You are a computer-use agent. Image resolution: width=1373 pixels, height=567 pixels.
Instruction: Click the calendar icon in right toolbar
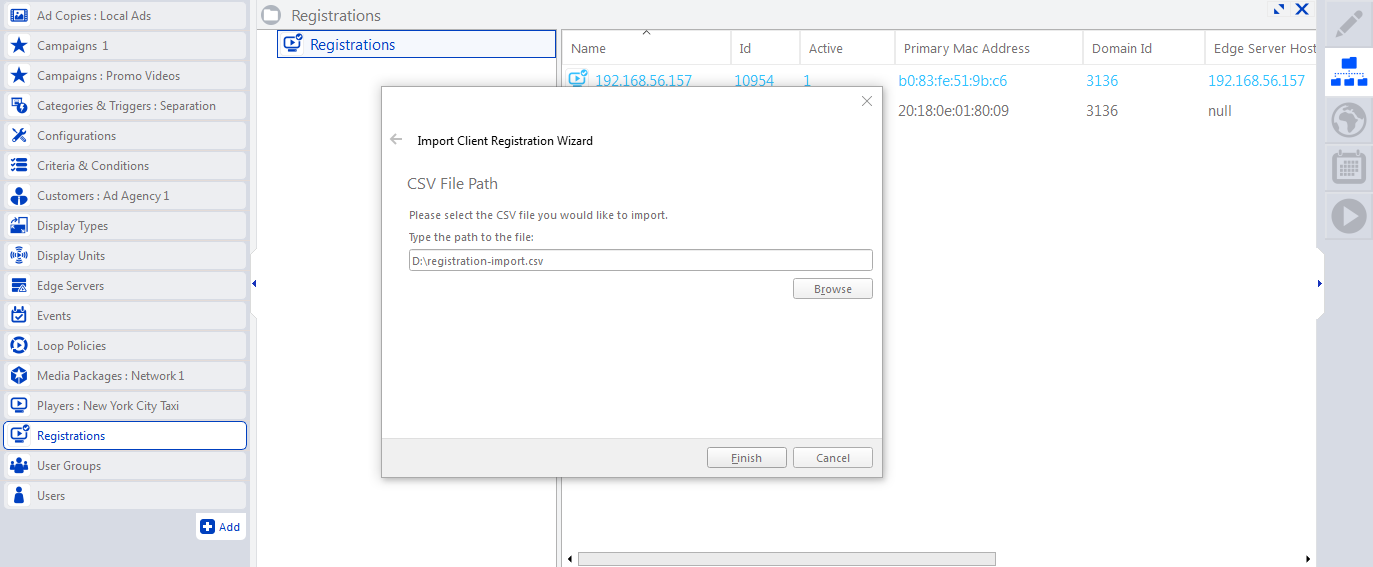tap(1348, 168)
